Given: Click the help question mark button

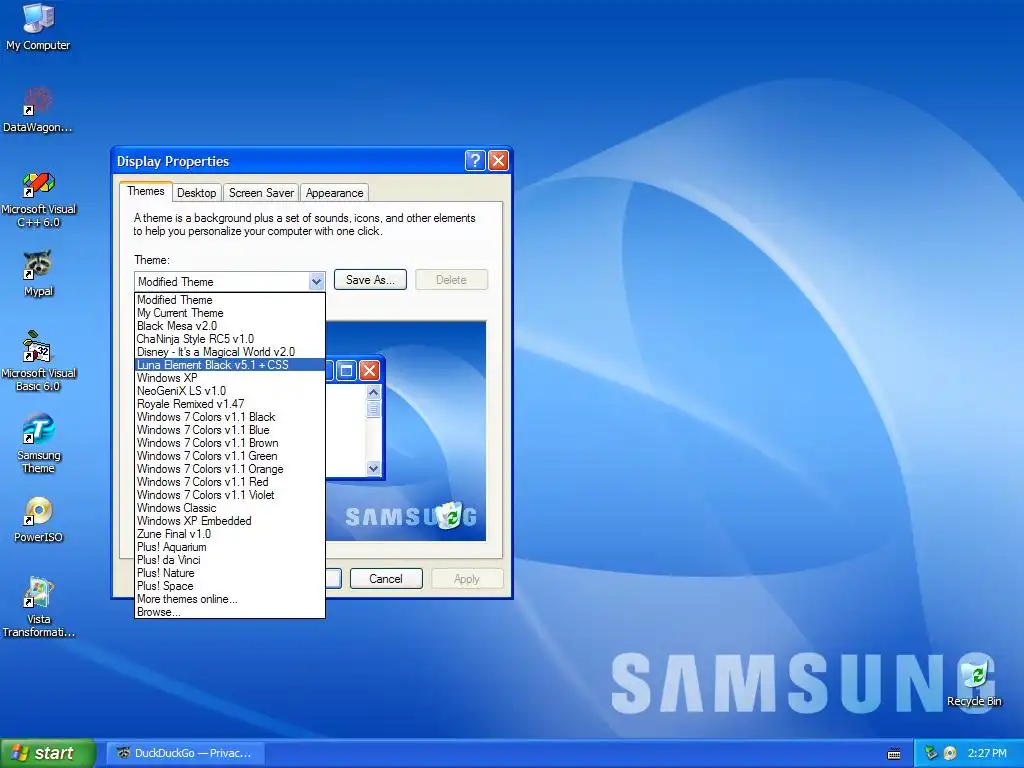Looking at the screenshot, I should tap(475, 161).
